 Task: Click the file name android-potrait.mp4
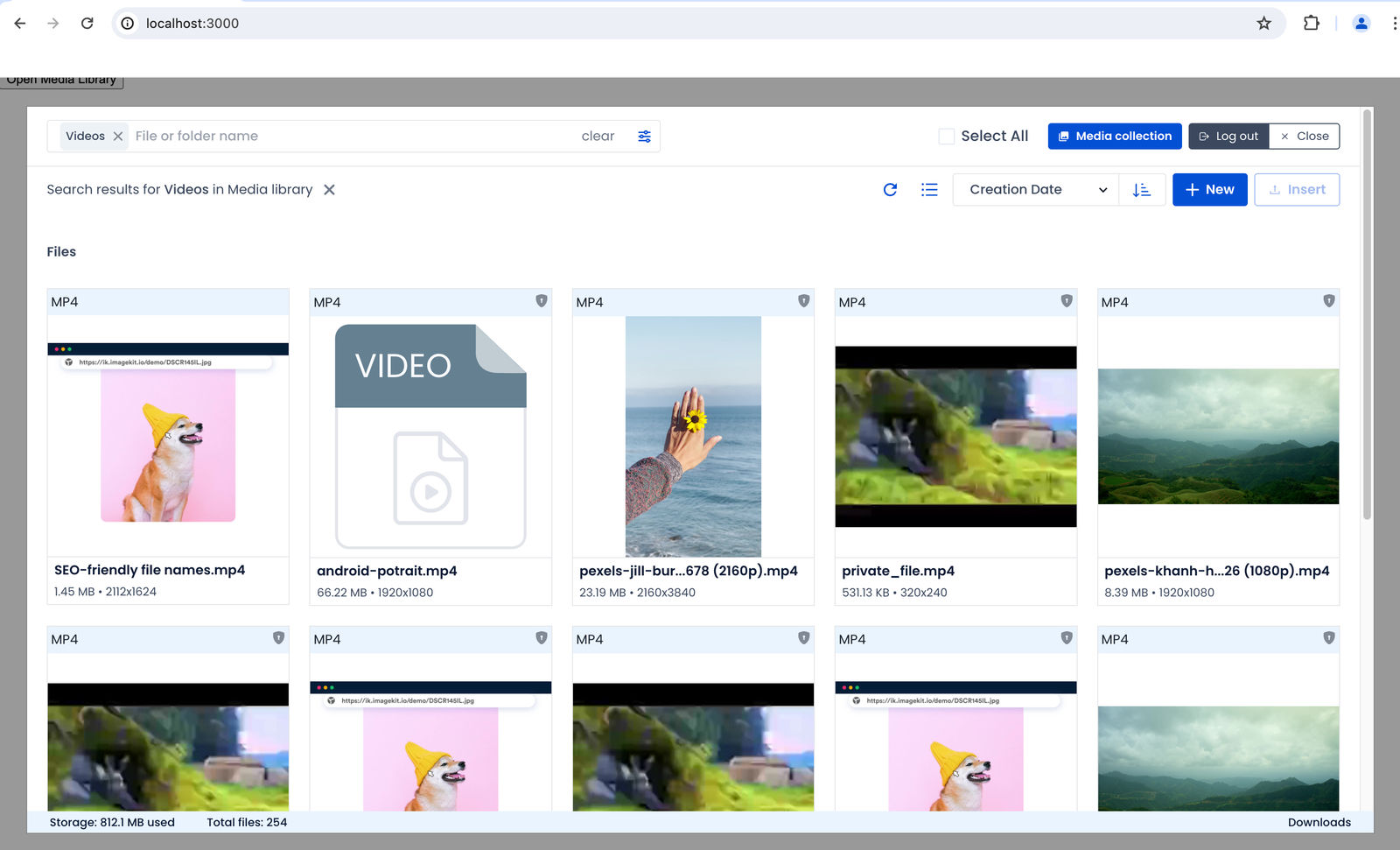(x=387, y=571)
